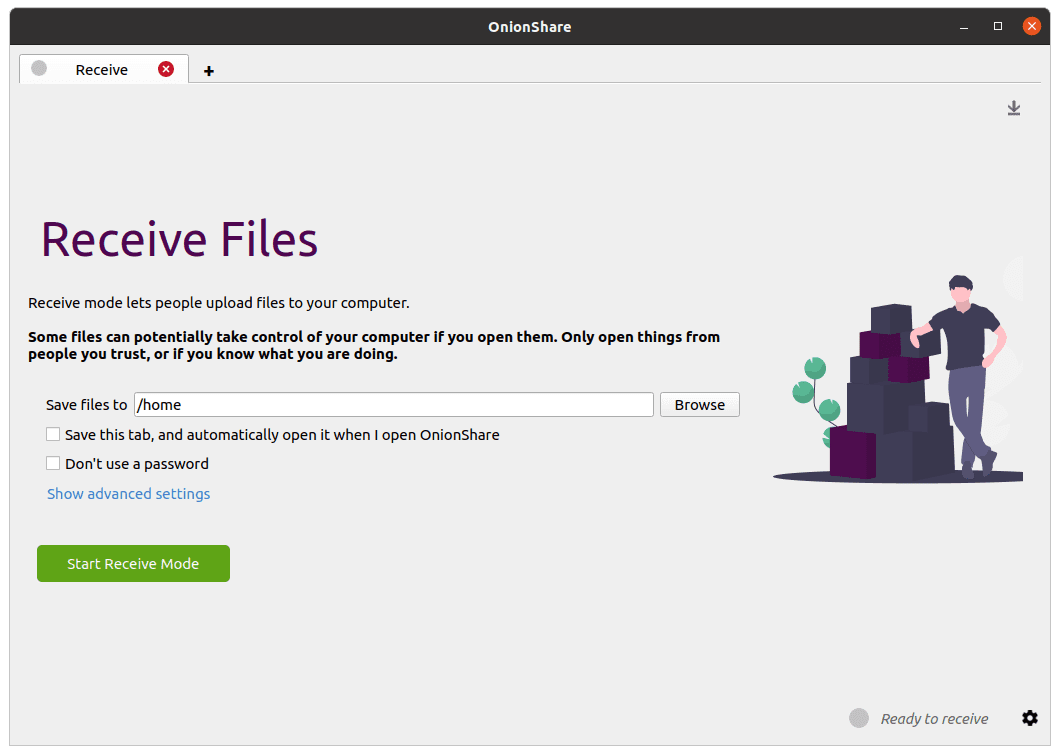Viewport: 1060px width, 755px height.
Task: Click Start Receive Mode button
Action: 133,563
